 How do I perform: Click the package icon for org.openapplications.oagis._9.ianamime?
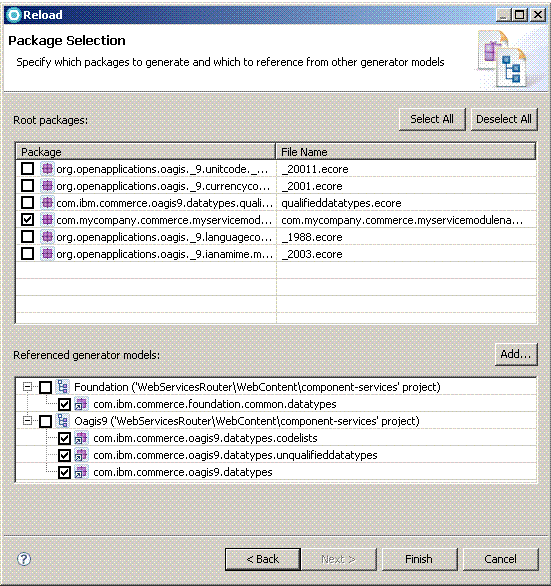[47, 254]
